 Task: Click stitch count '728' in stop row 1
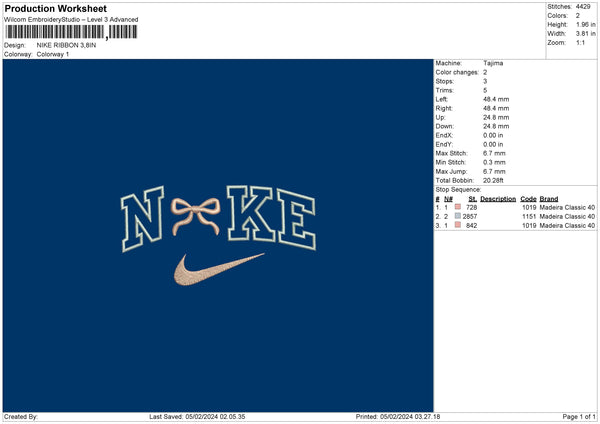471,207
